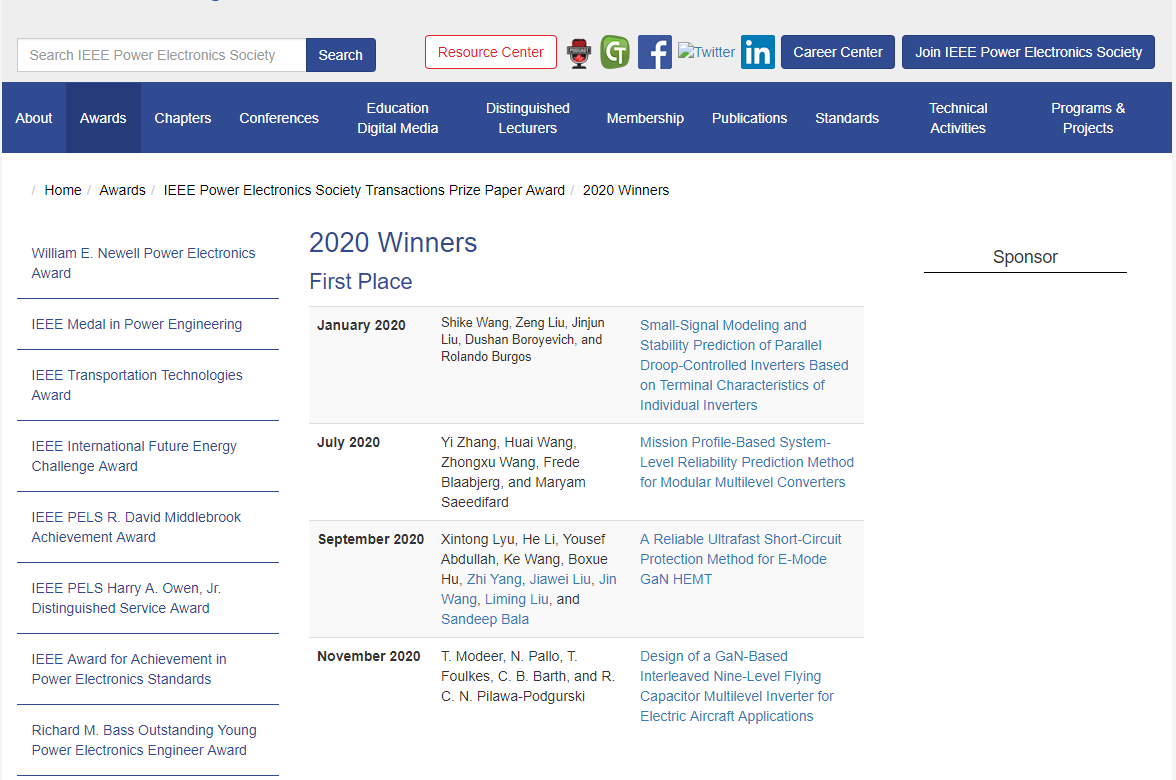The image size is (1176, 780).
Task: Open the About menu
Action: pyautogui.click(x=34, y=118)
